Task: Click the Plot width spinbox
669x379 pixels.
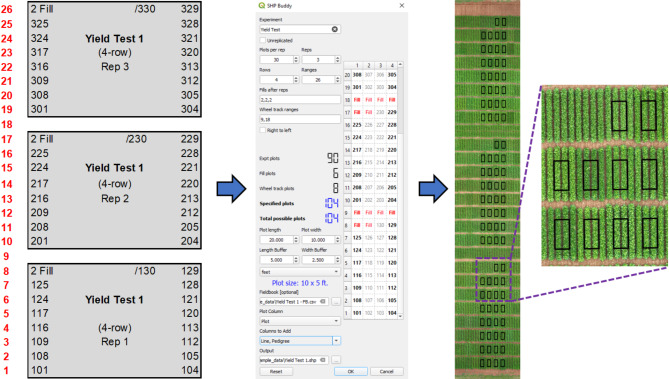Action: (321, 240)
